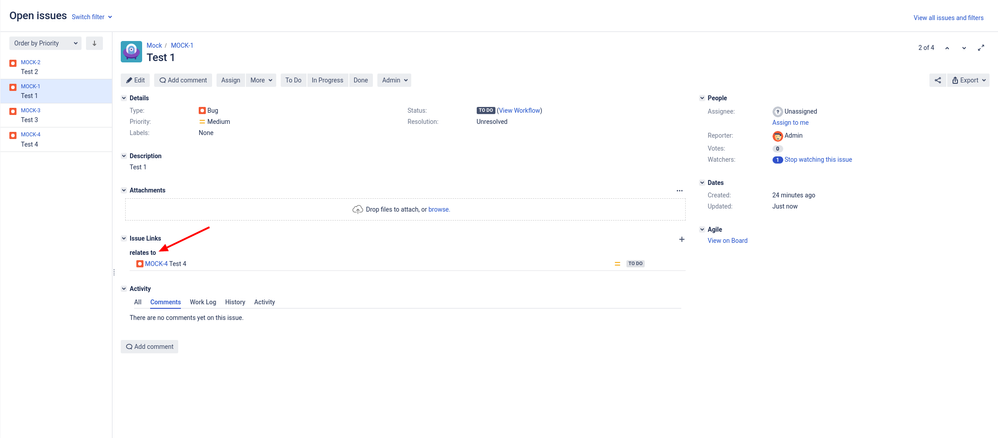This screenshot has height=438, width=998.
Task: Open the Export dropdown
Action: click(x=969, y=80)
